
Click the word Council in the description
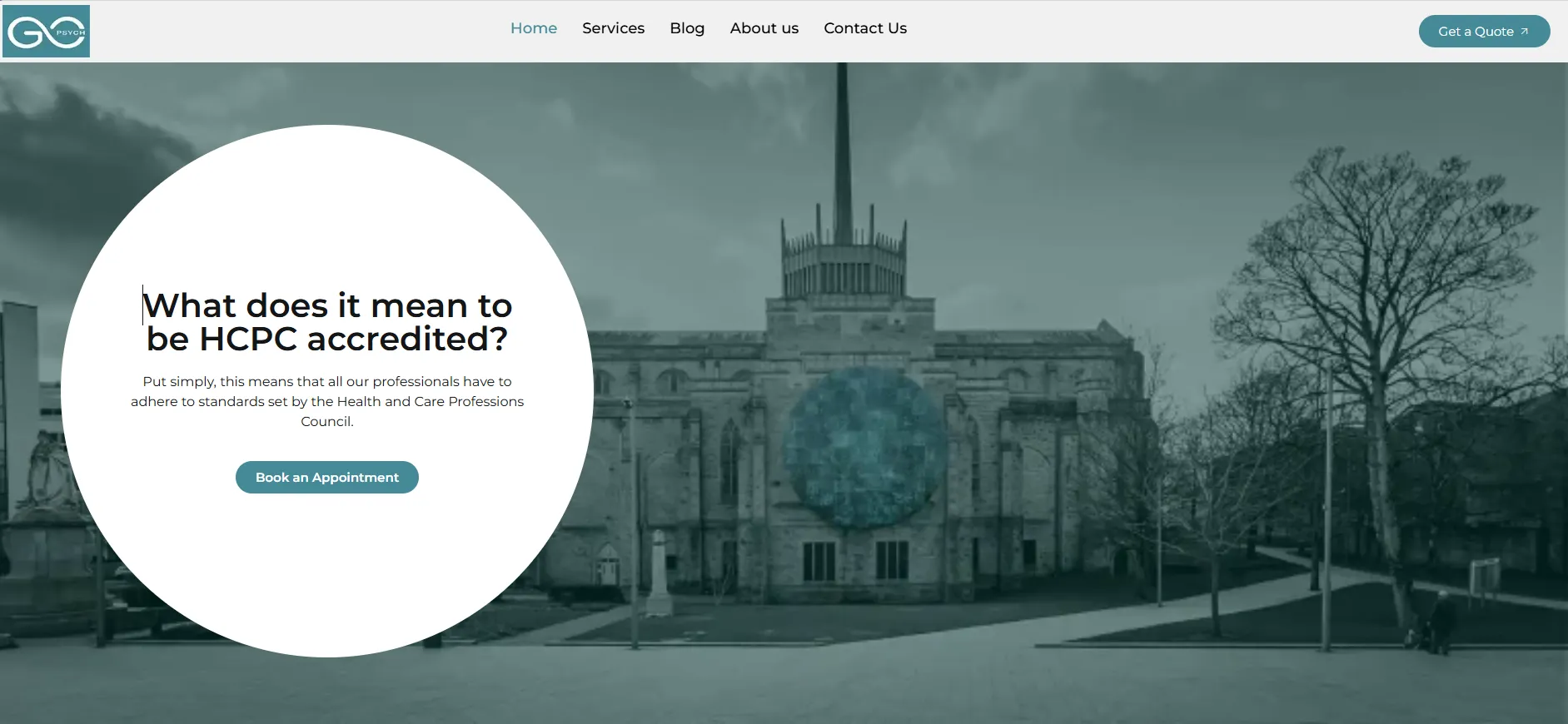(326, 422)
